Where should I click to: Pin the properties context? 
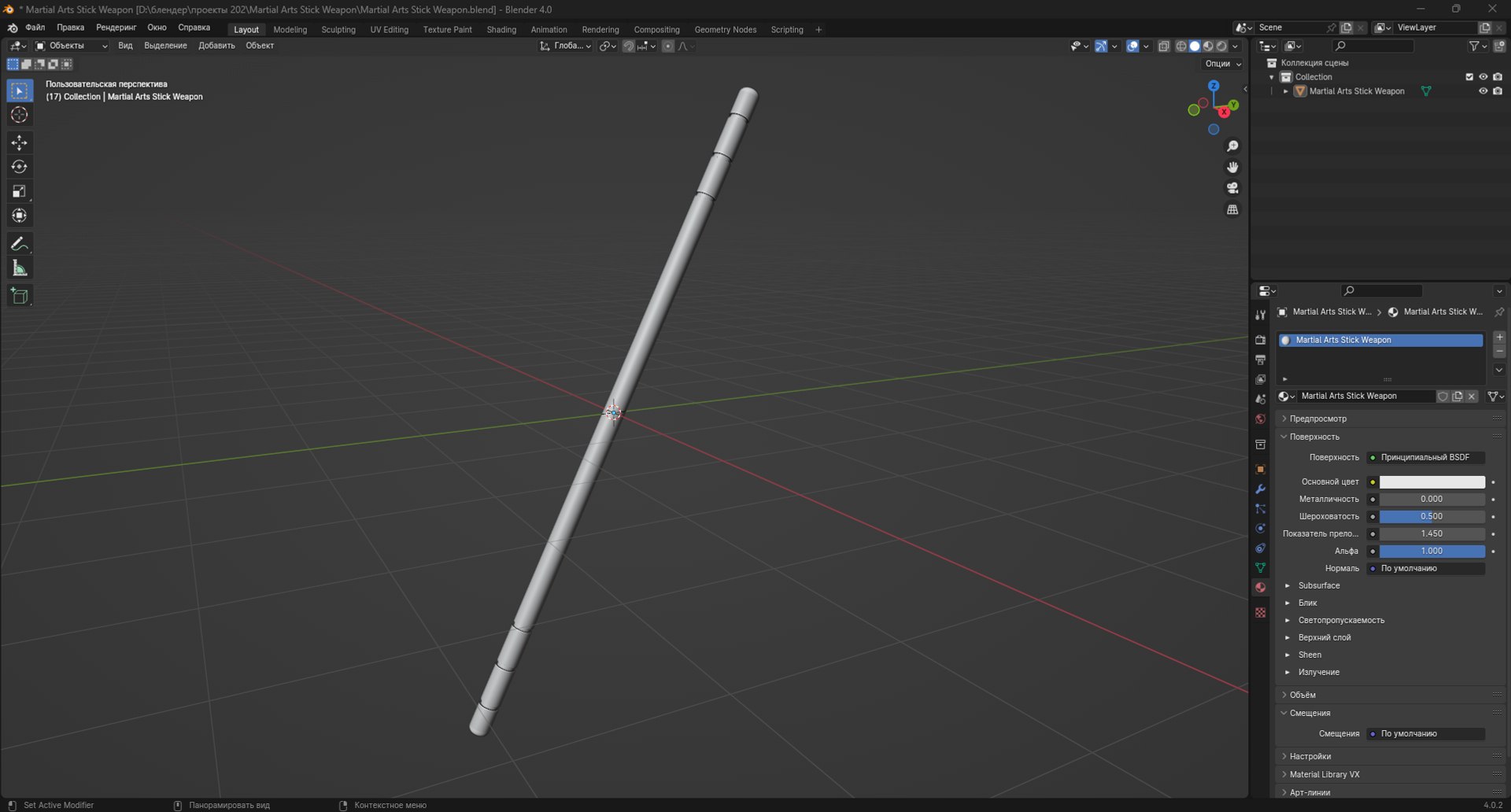point(1498,312)
